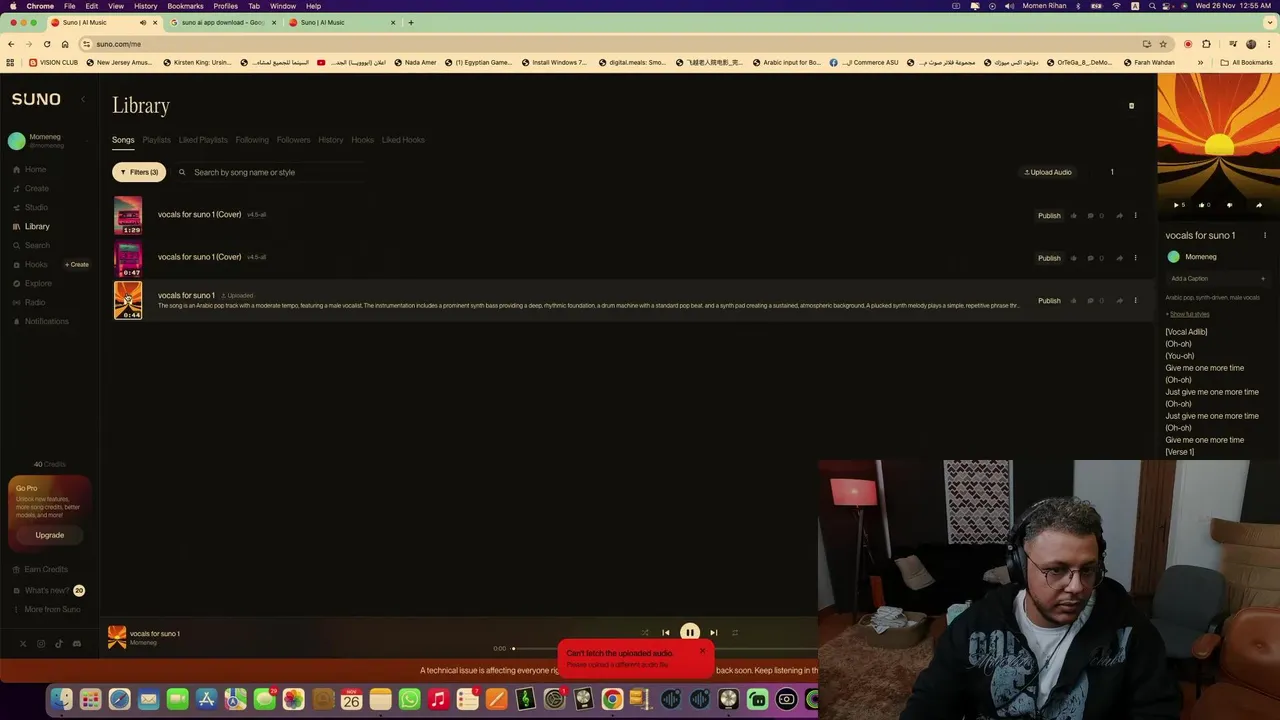Collapse the Suno sidebar with the arrow

click(83, 99)
